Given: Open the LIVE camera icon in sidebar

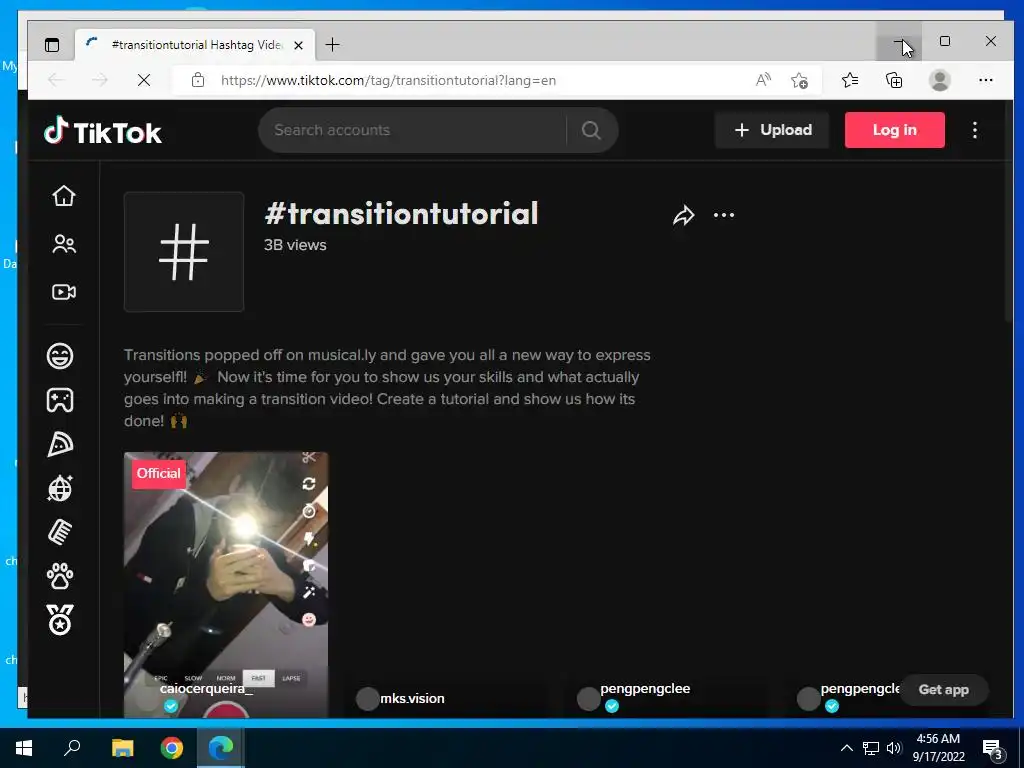Looking at the screenshot, I should click(64, 292).
